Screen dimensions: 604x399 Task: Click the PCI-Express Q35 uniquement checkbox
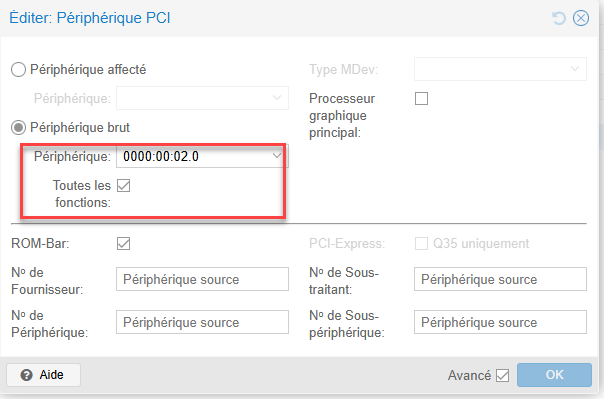[421, 243]
